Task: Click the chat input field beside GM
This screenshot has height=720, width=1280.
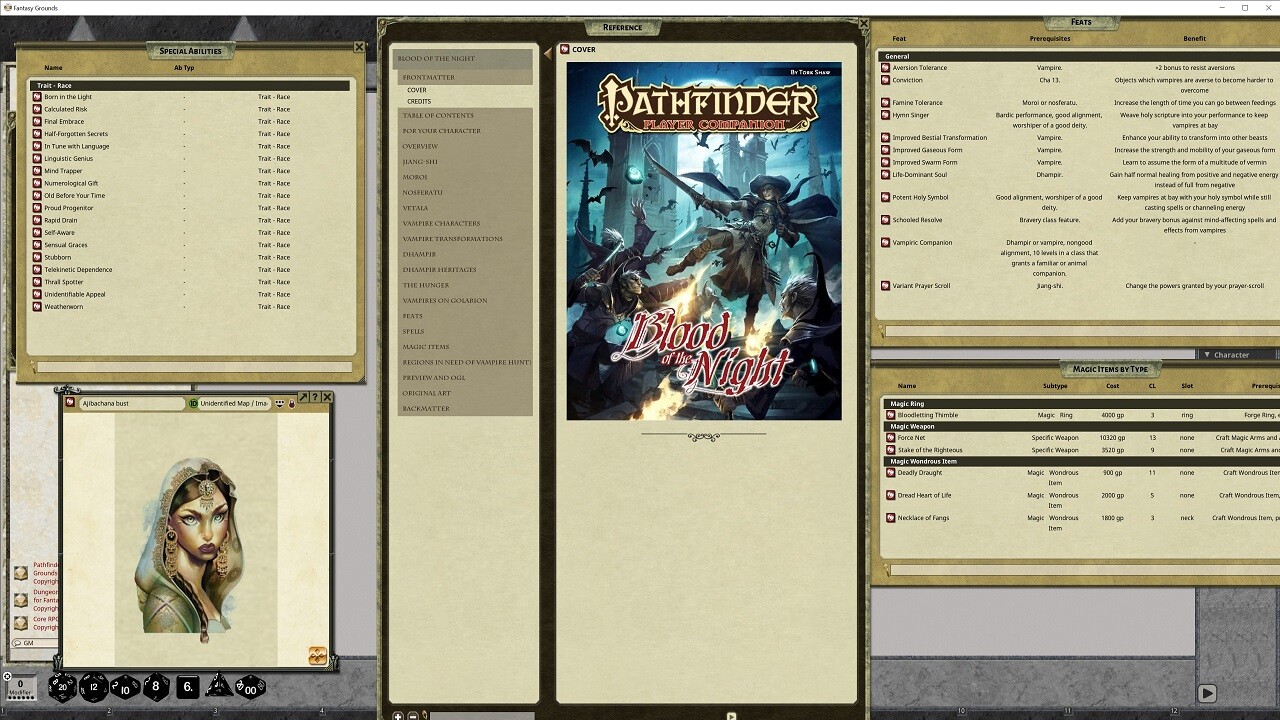Action: 45,643
